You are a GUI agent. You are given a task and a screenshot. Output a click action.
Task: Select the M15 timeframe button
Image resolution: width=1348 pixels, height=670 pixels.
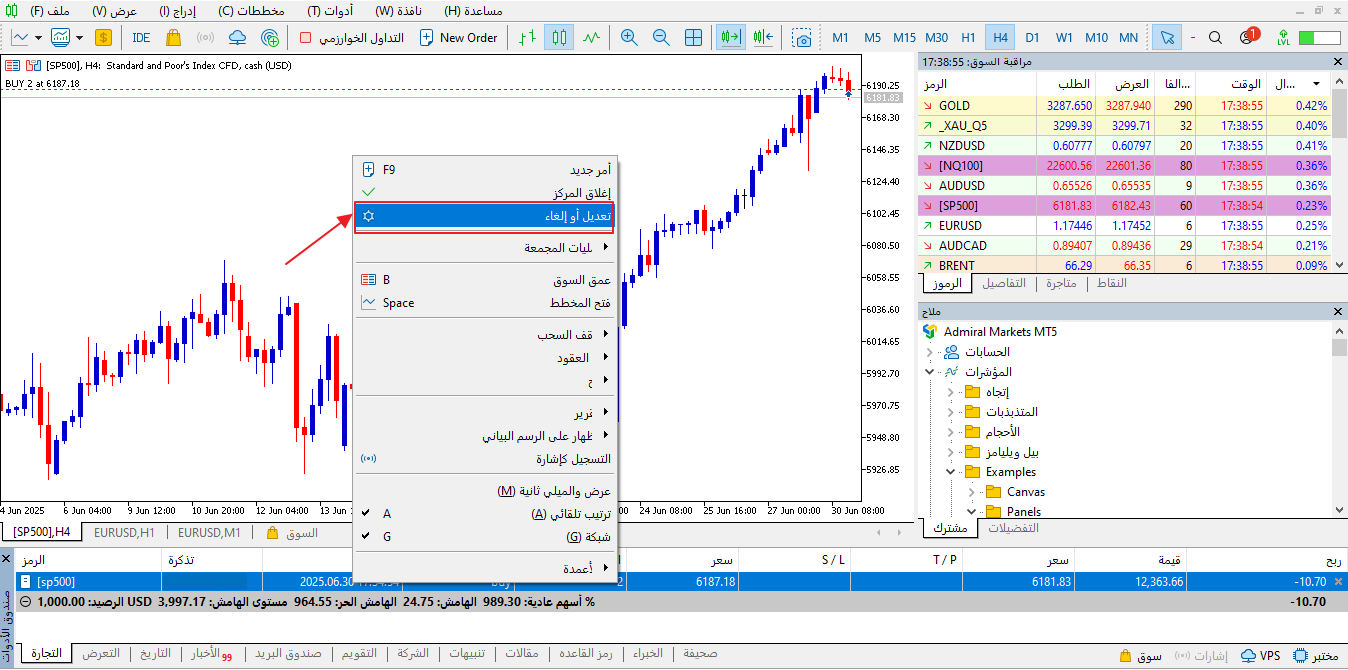904,37
